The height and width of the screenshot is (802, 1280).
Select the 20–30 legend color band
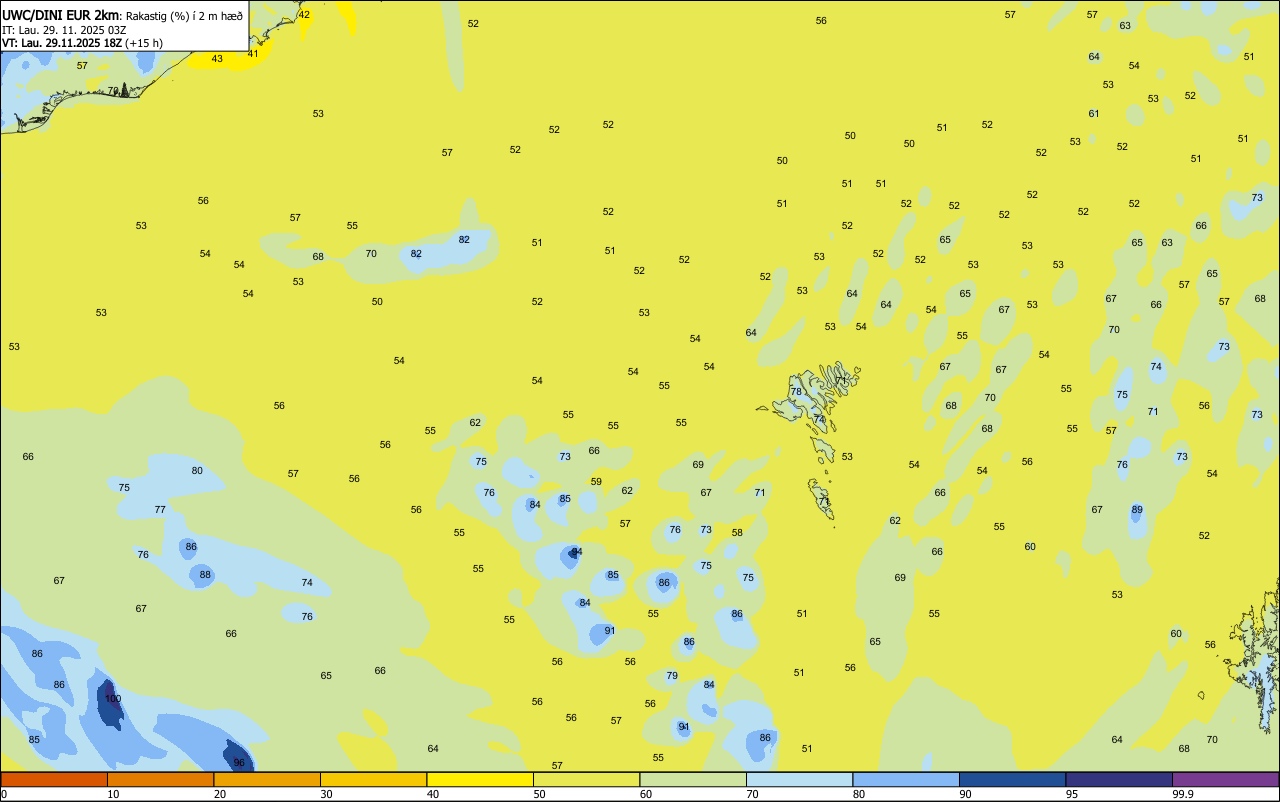(x=267, y=779)
